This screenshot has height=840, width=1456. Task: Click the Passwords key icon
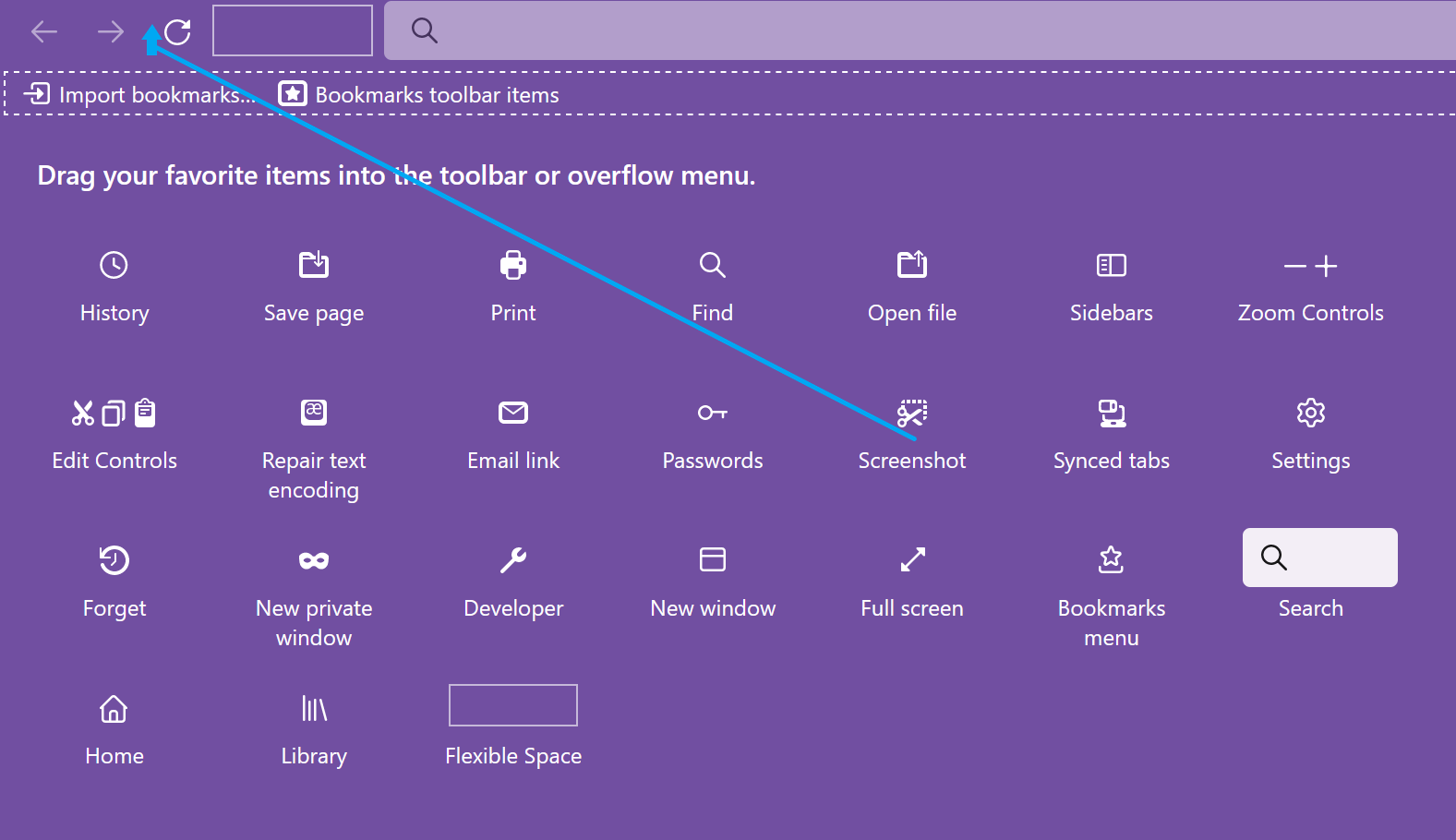pyautogui.click(x=712, y=413)
